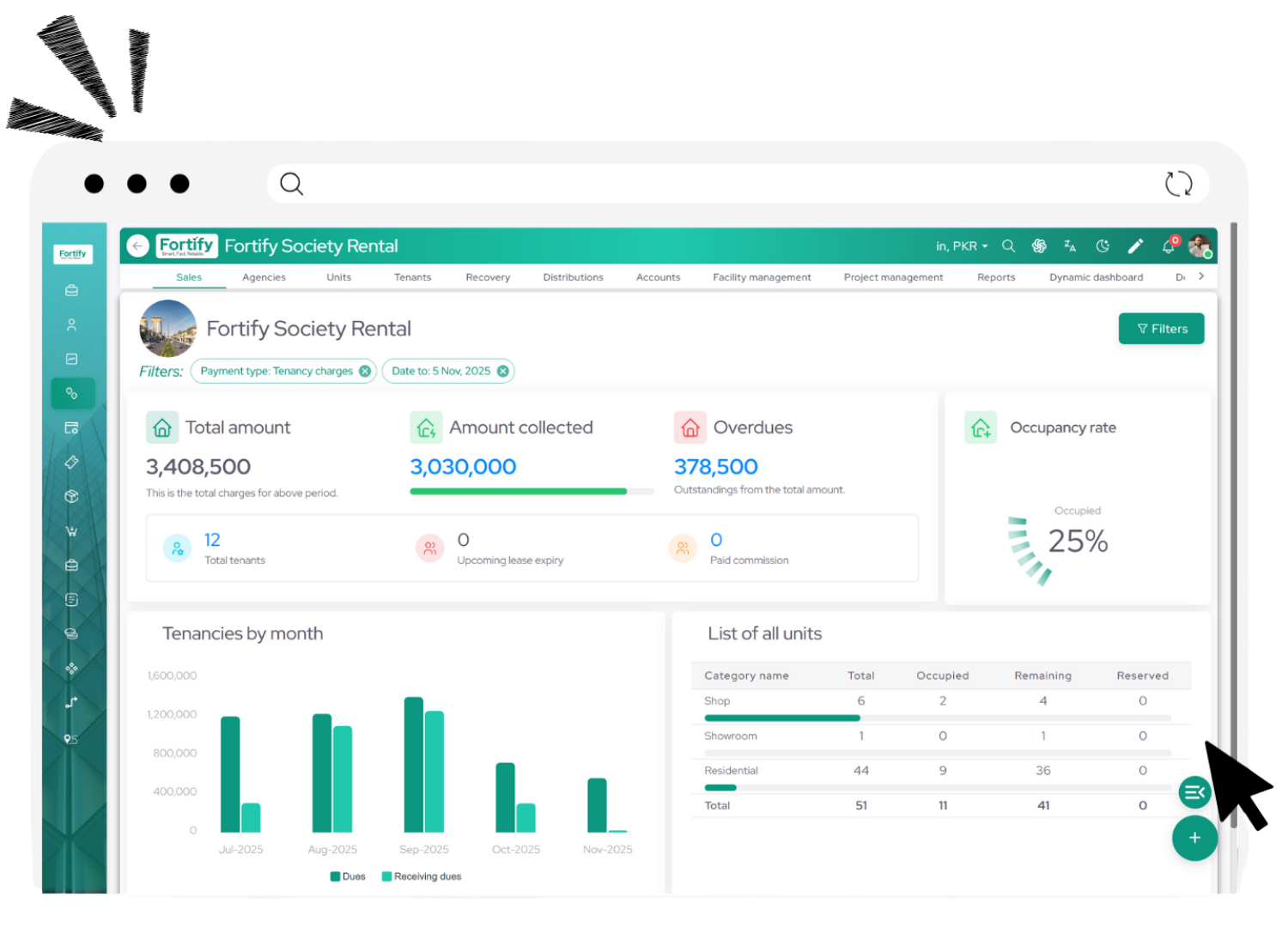Click the language translate icon

1070,246
